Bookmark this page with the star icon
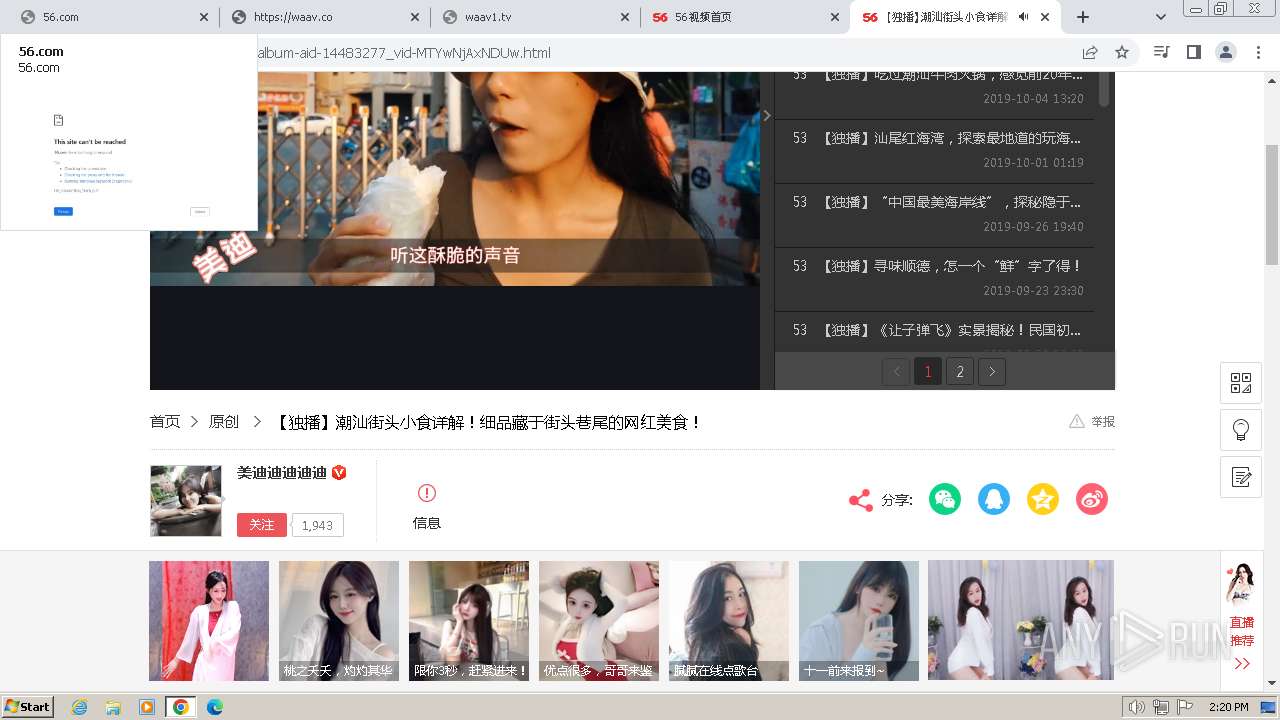The width and height of the screenshot is (1280, 720). (x=1122, y=53)
